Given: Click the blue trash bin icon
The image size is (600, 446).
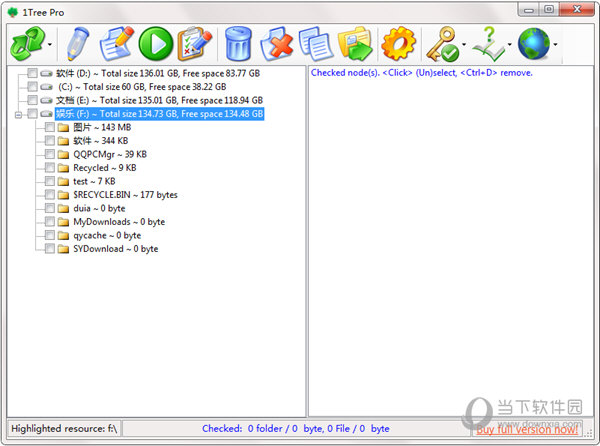Looking at the screenshot, I should pyautogui.click(x=238, y=44).
